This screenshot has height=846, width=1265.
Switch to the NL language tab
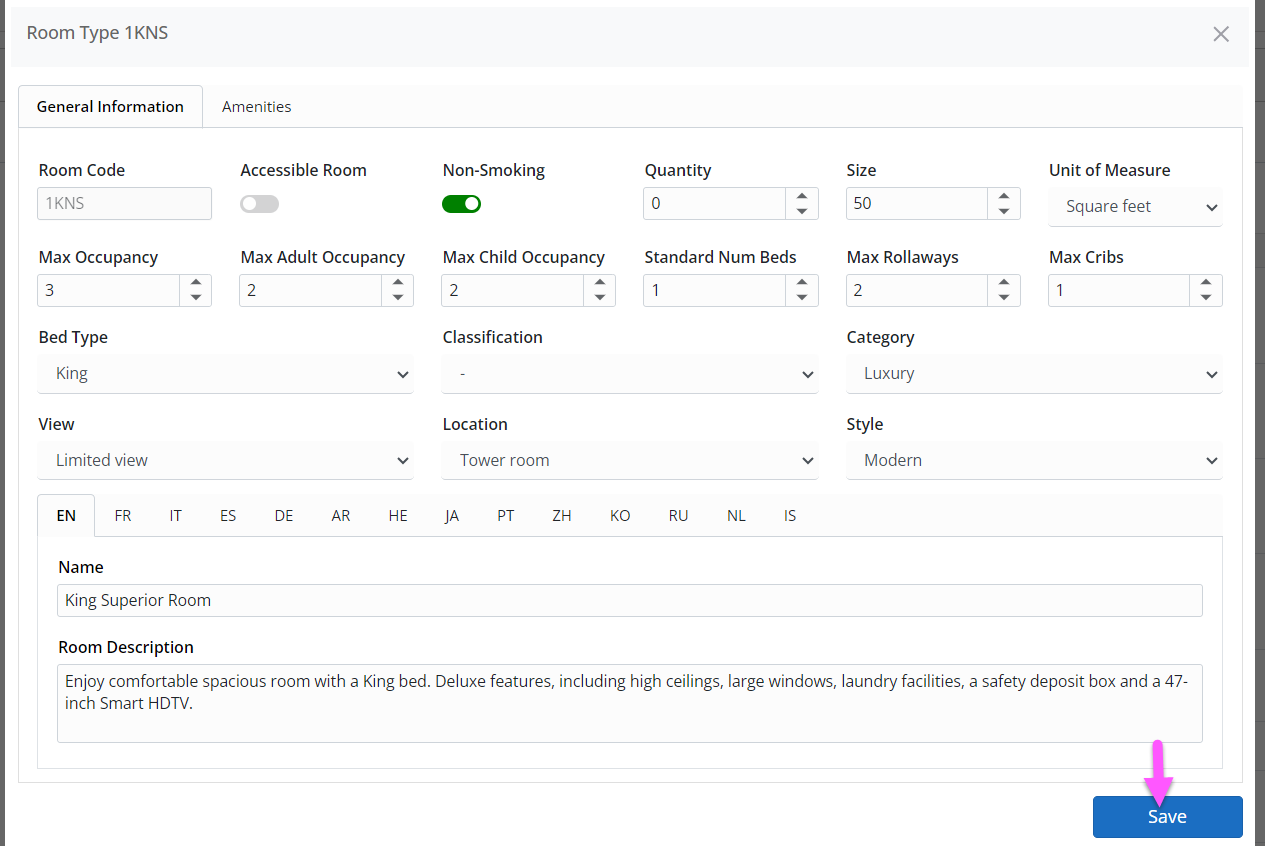point(737,516)
